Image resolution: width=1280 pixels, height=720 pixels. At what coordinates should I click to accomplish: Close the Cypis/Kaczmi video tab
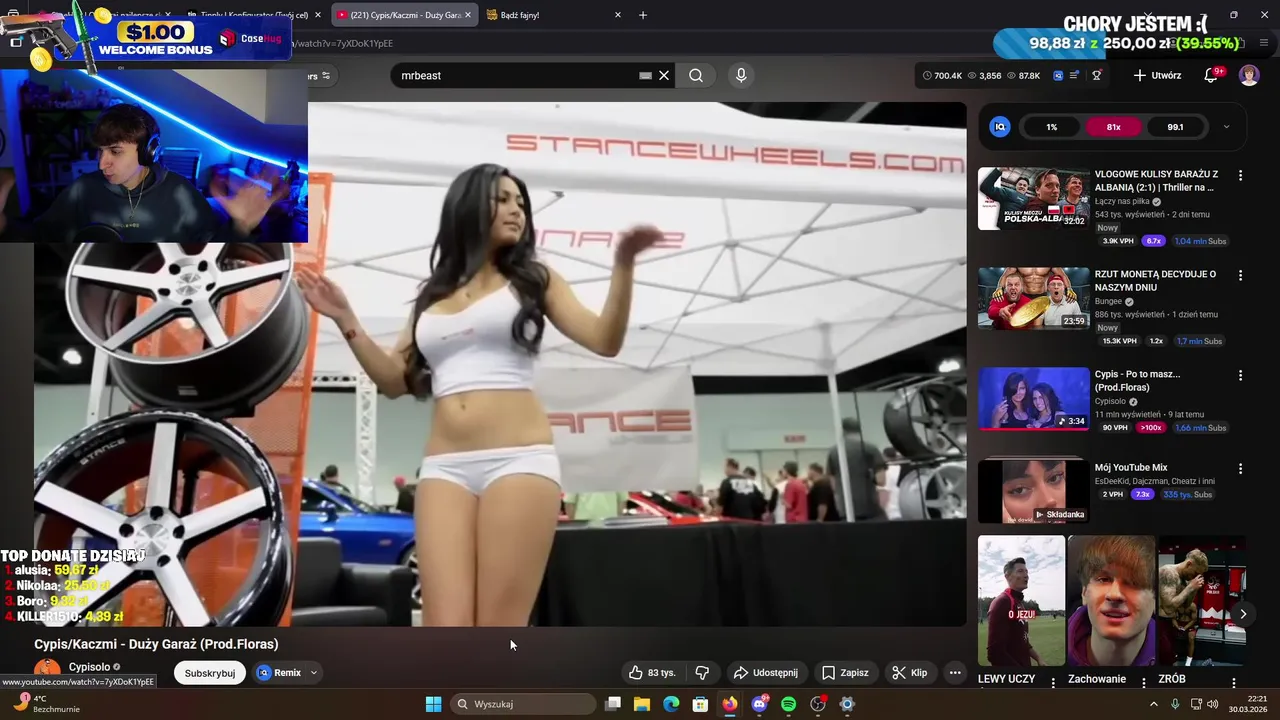click(467, 15)
